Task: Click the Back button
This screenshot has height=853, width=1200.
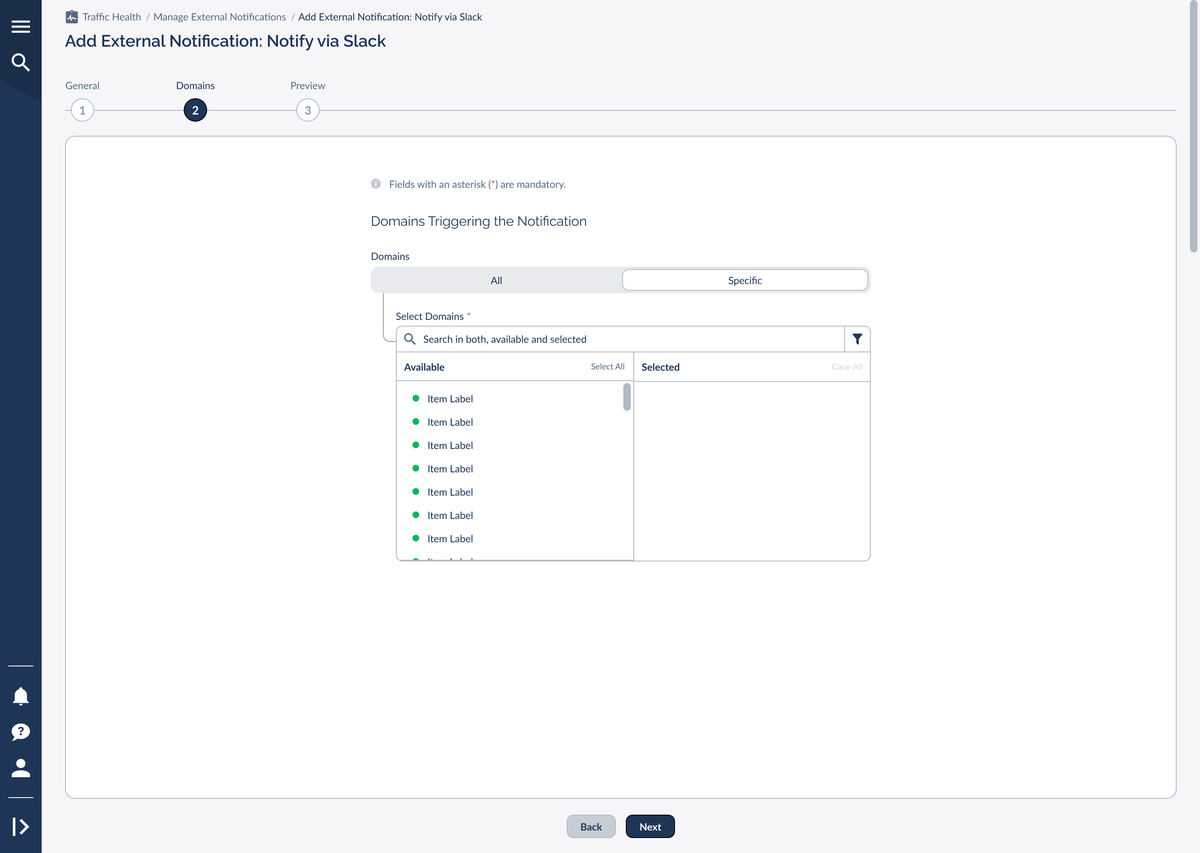Action: (591, 826)
